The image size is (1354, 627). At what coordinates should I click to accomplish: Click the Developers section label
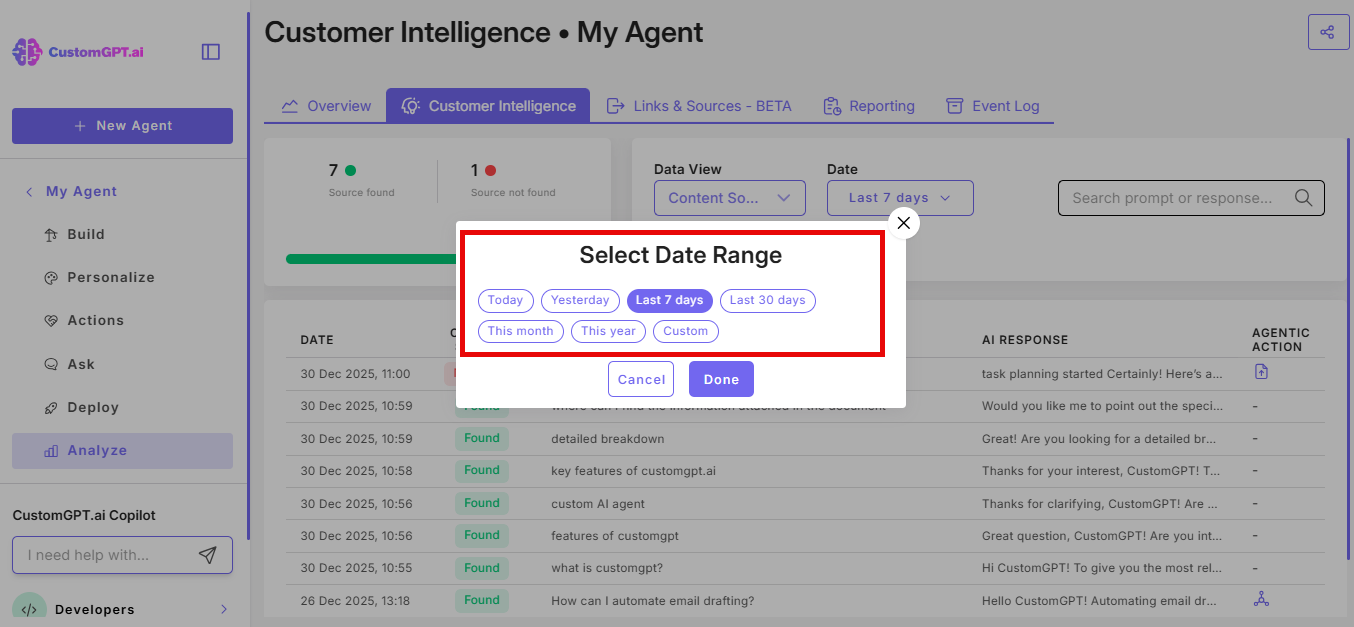tap(94, 609)
